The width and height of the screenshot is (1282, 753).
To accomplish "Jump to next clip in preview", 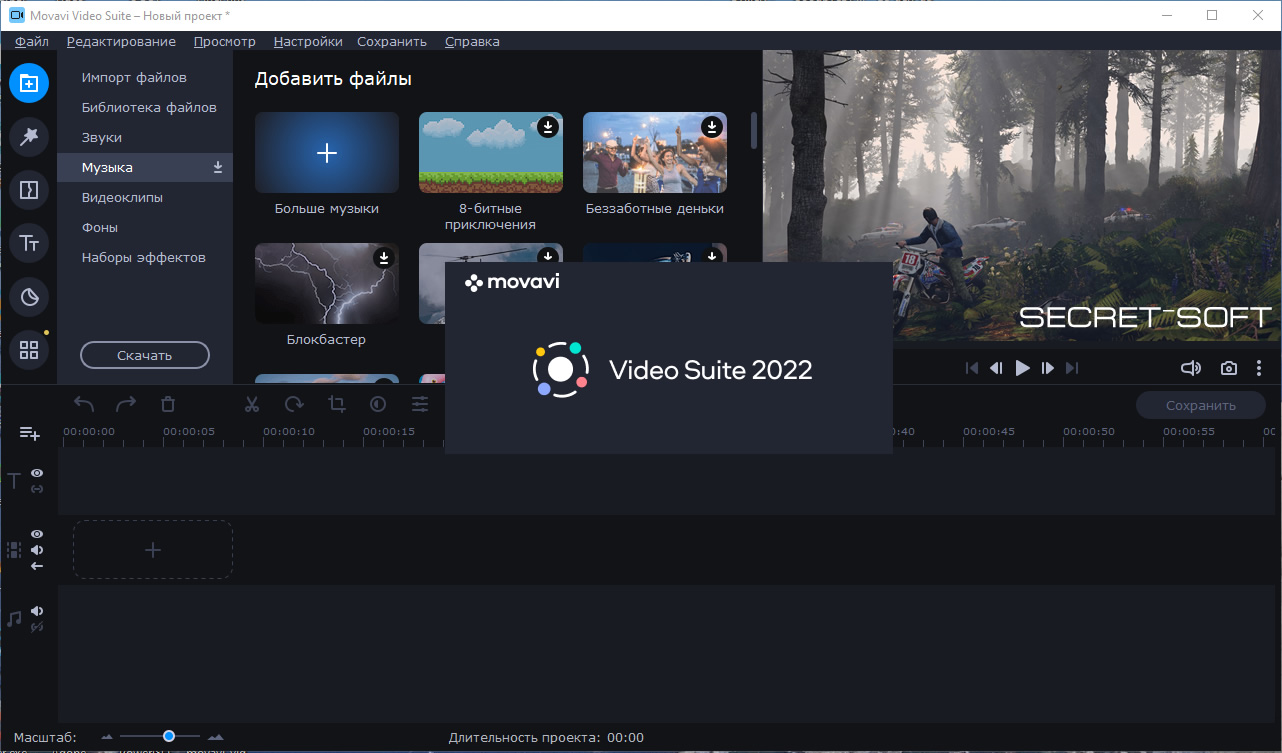I will click(1072, 368).
